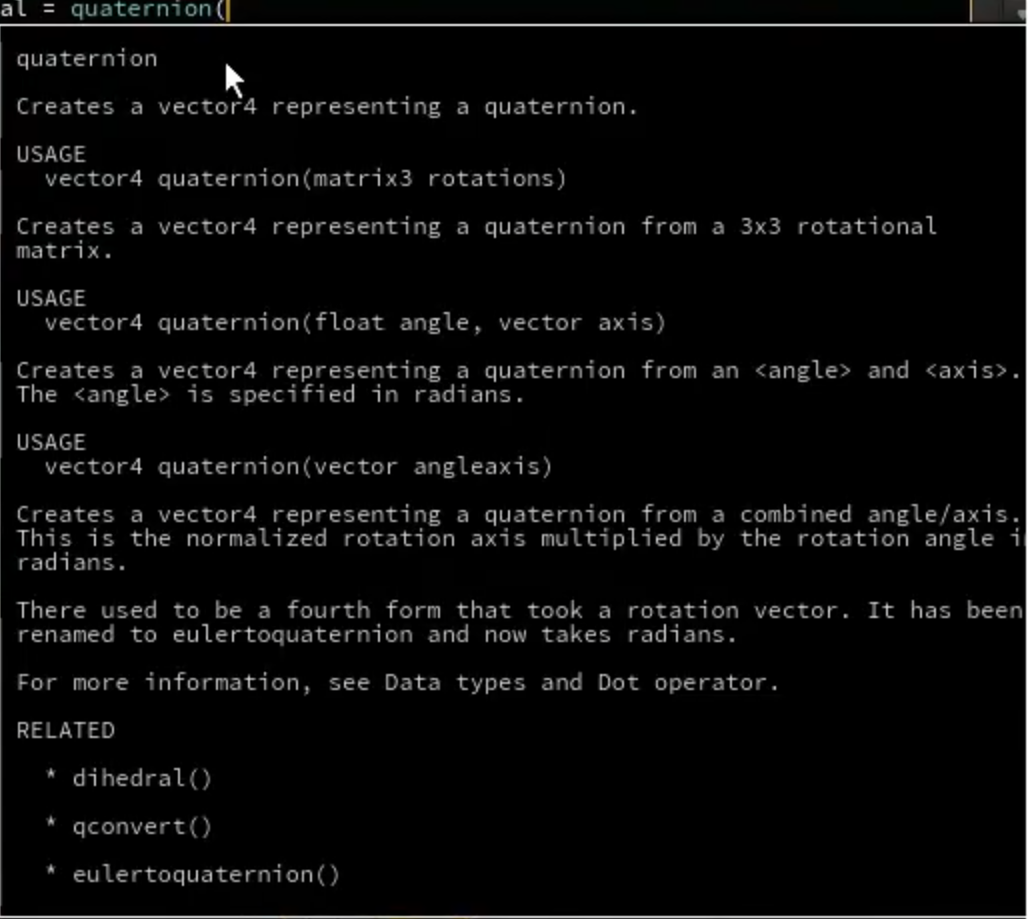Select the vector angleaxis usage signature line

(298, 467)
